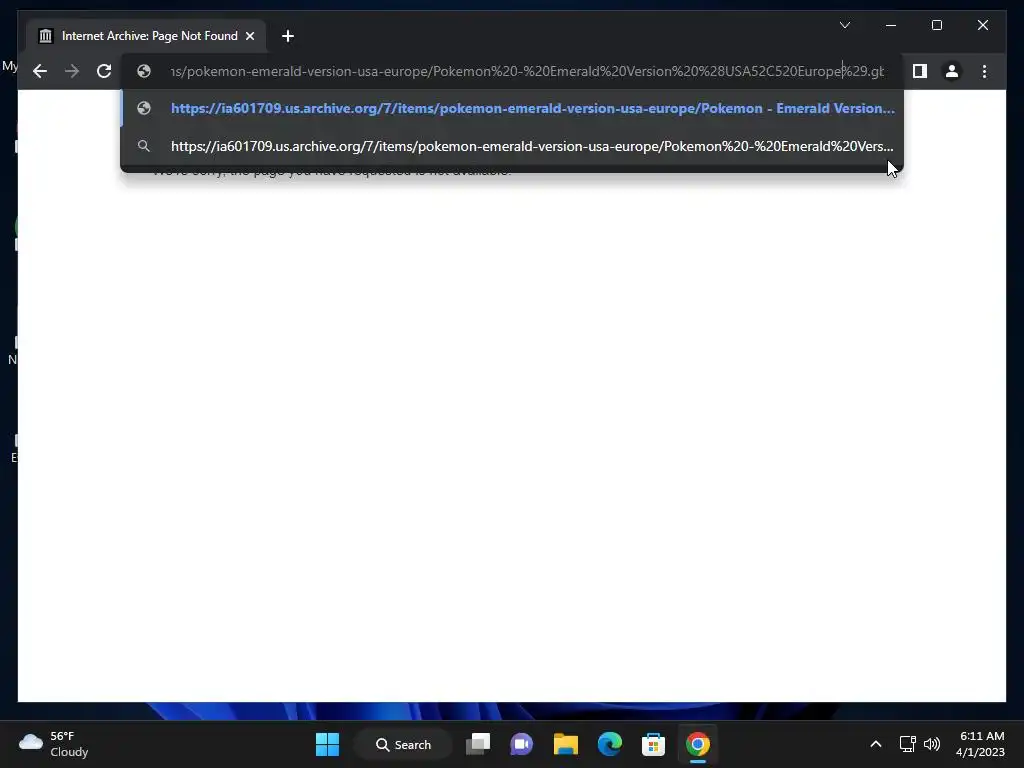
Task: Open Microsoft Store from the taskbar
Action: click(x=653, y=744)
